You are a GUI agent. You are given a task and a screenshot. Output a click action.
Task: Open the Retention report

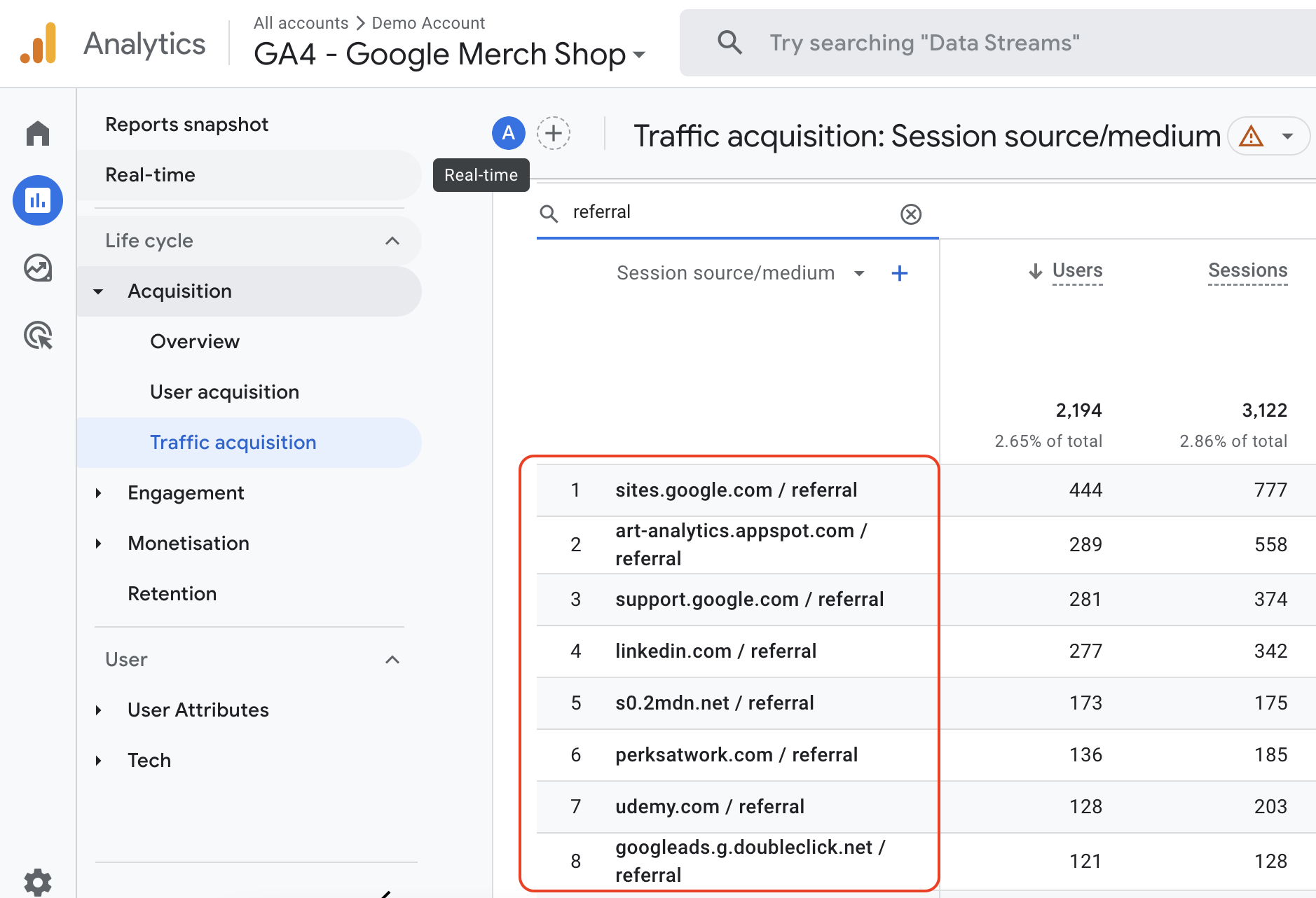pos(172,594)
